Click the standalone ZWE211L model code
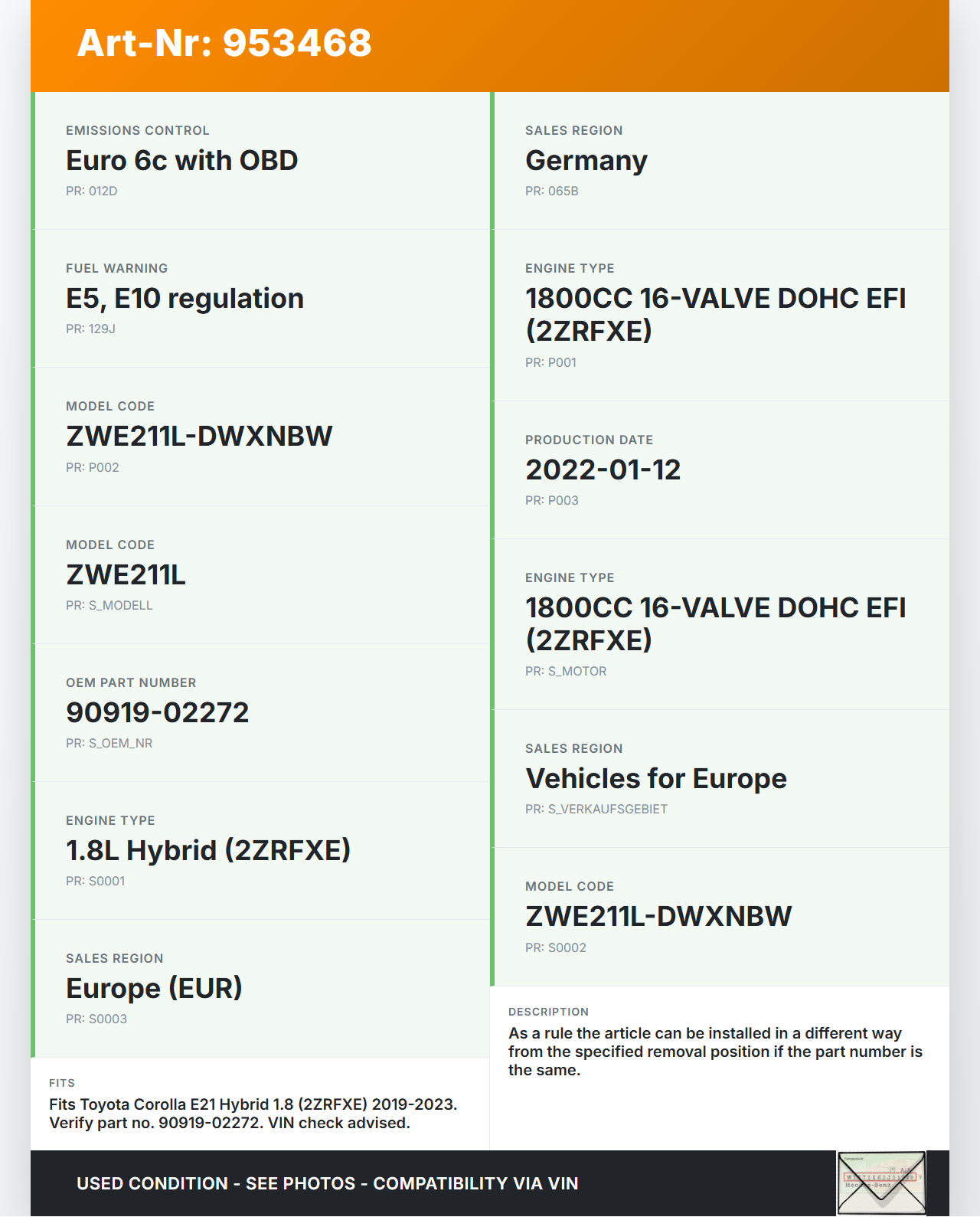980x1217 pixels. pos(126,575)
